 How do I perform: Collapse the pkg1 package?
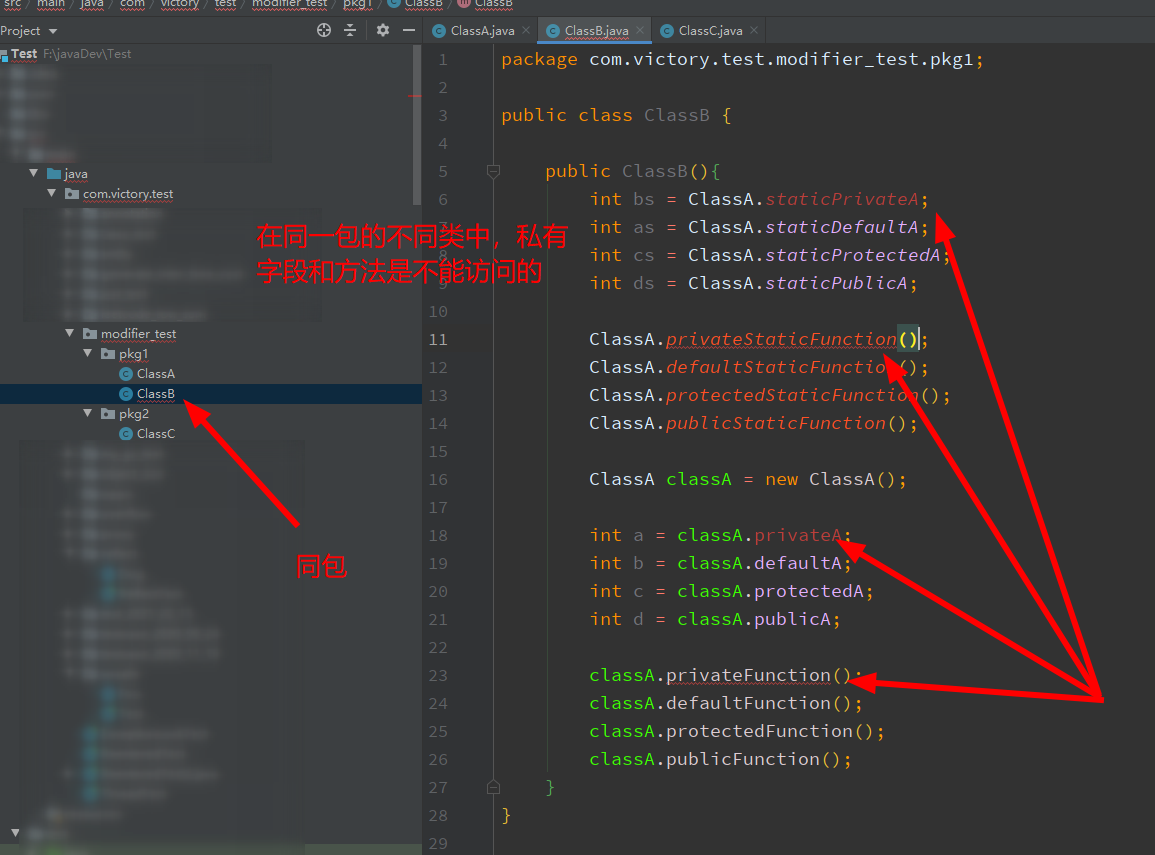(88, 353)
